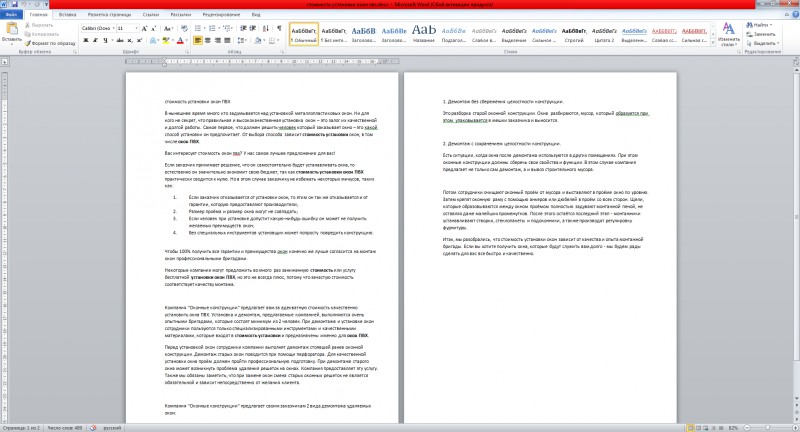Click Copy (Копировать) in the clipboard group
This screenshot has height=432, width=800.
42,34
